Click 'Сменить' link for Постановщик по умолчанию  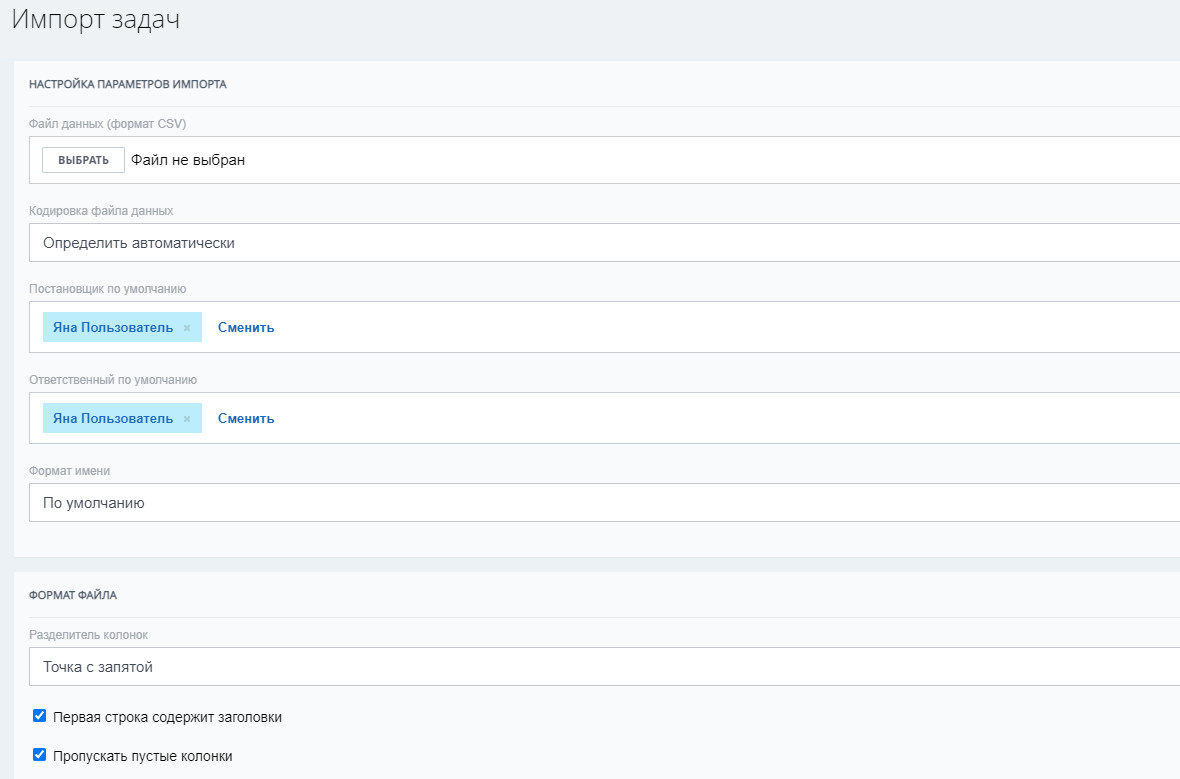click(246, 328)
